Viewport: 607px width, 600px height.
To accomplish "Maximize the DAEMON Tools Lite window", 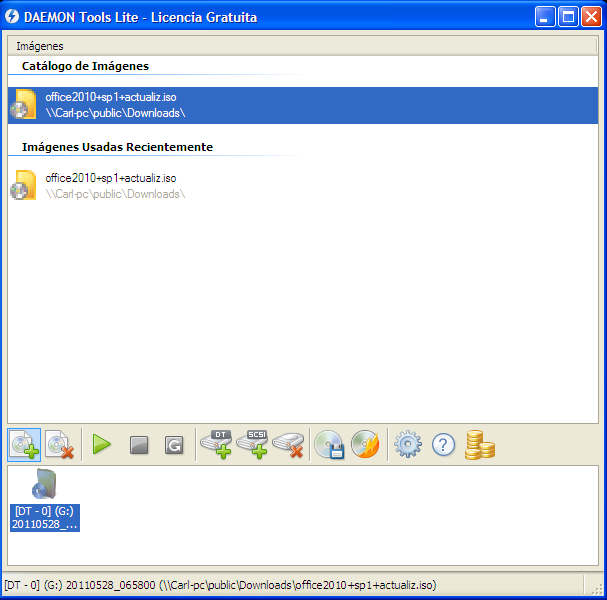I will tap(568, 17).
